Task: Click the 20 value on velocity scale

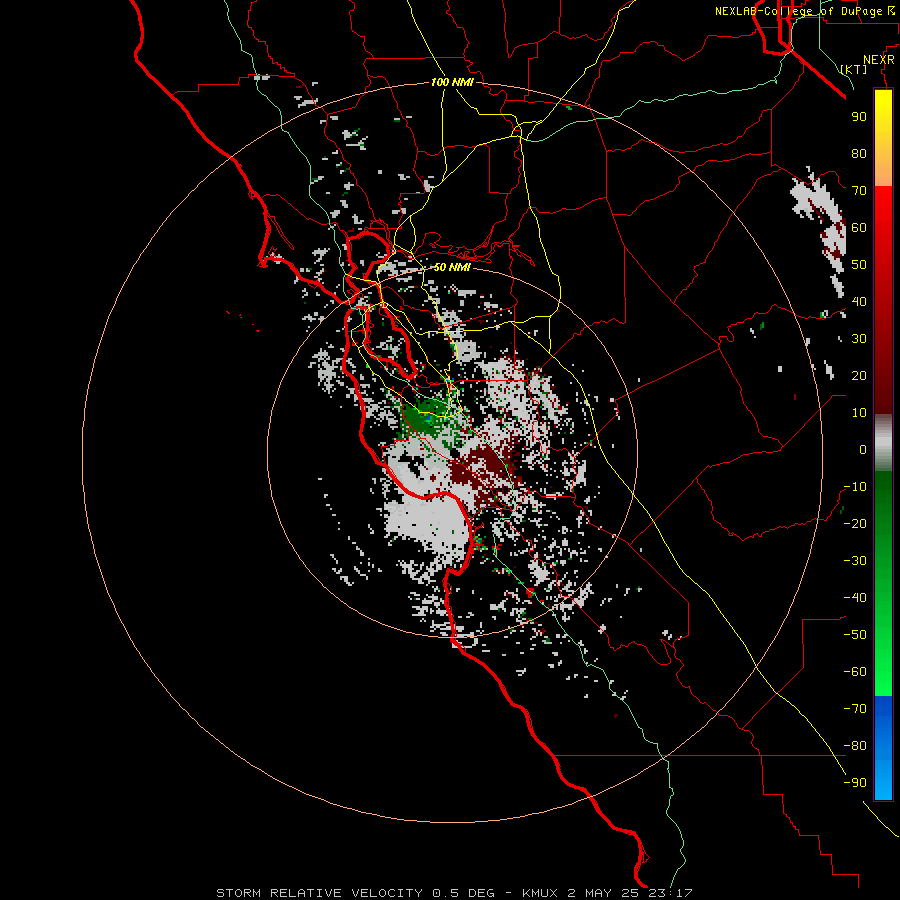Action: (x=859, y=376)
